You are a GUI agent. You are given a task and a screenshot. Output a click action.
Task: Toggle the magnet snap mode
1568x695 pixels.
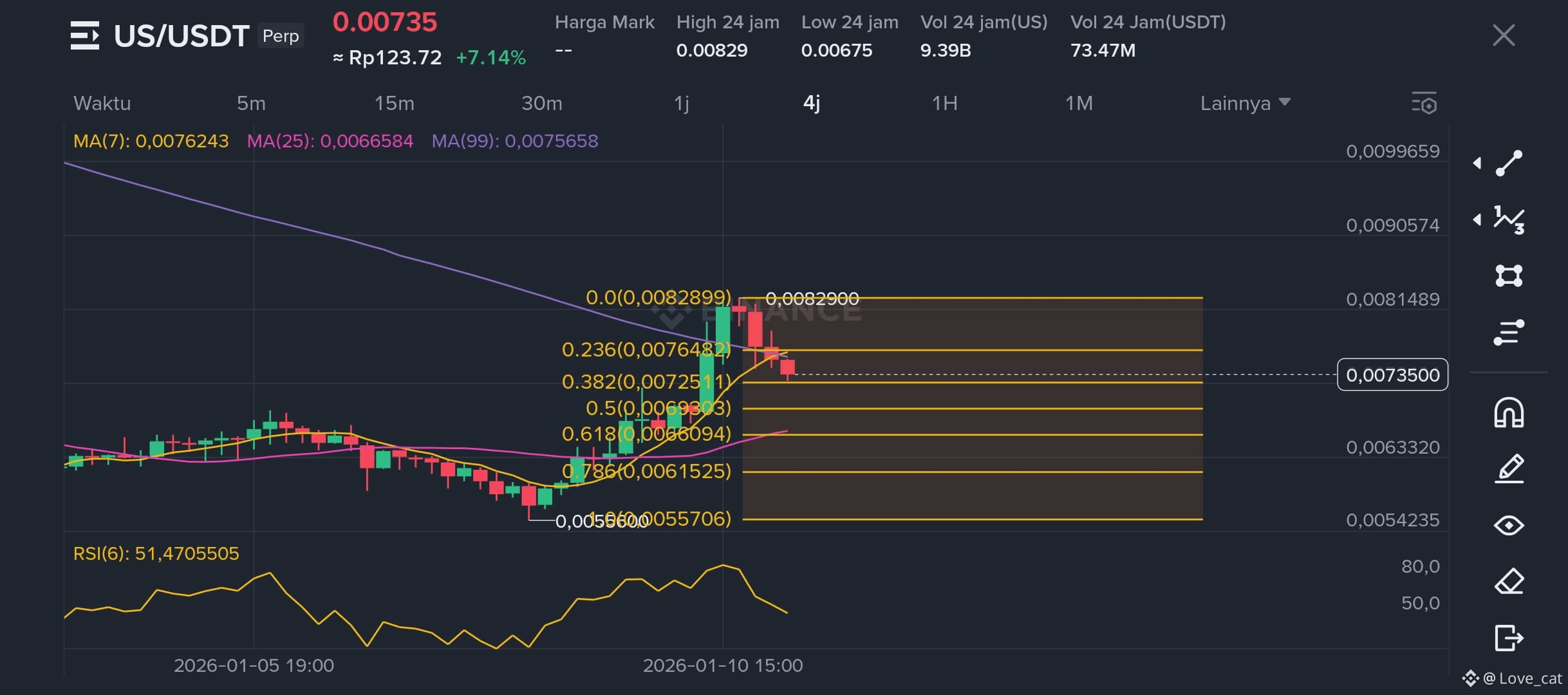pyautogui.click(x=1509, y=412)
